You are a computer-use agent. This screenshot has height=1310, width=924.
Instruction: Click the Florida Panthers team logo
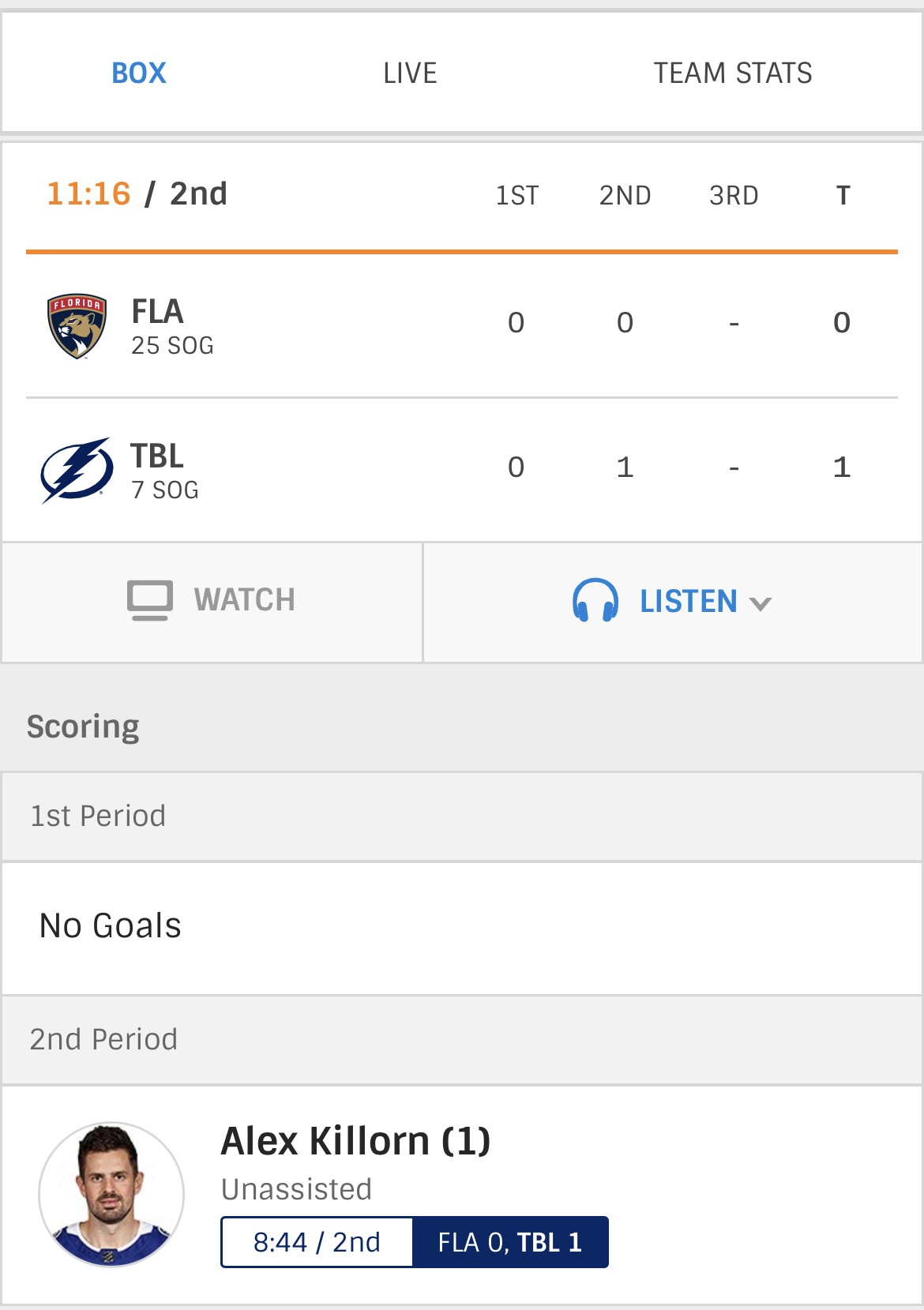(x=77, y=326)
